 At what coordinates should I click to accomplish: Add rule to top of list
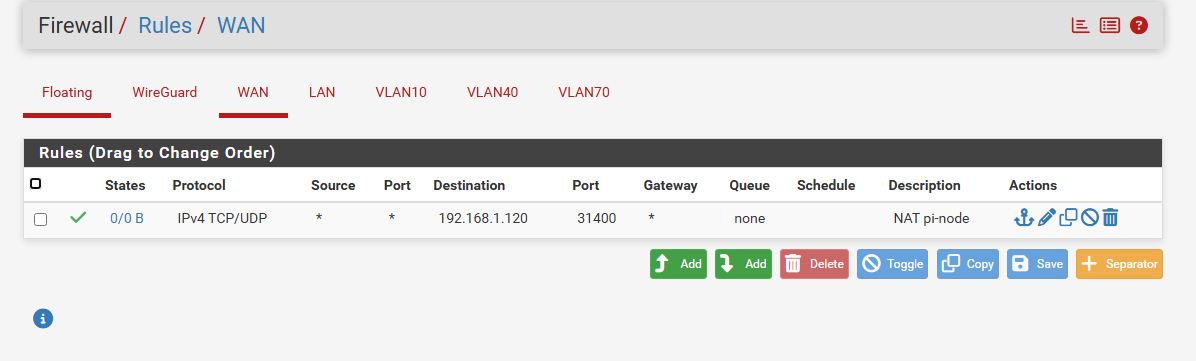tap(678, 264)
